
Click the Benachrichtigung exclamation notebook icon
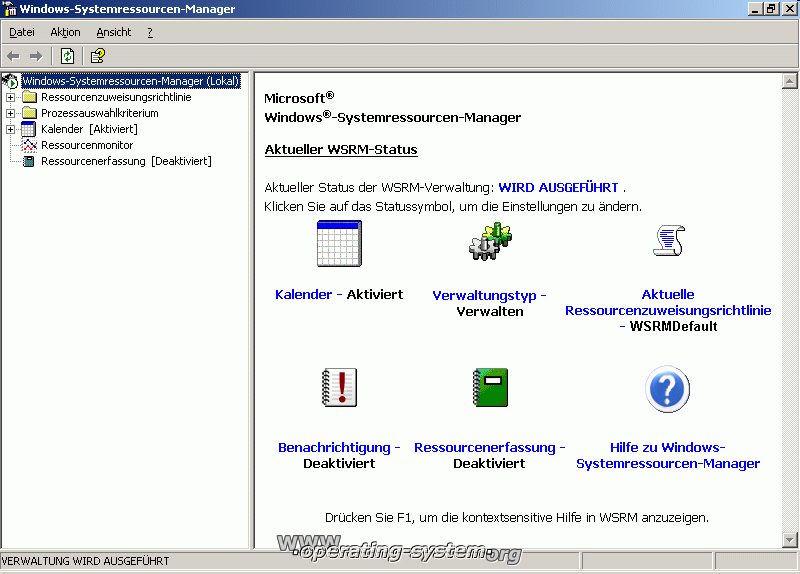339,387
